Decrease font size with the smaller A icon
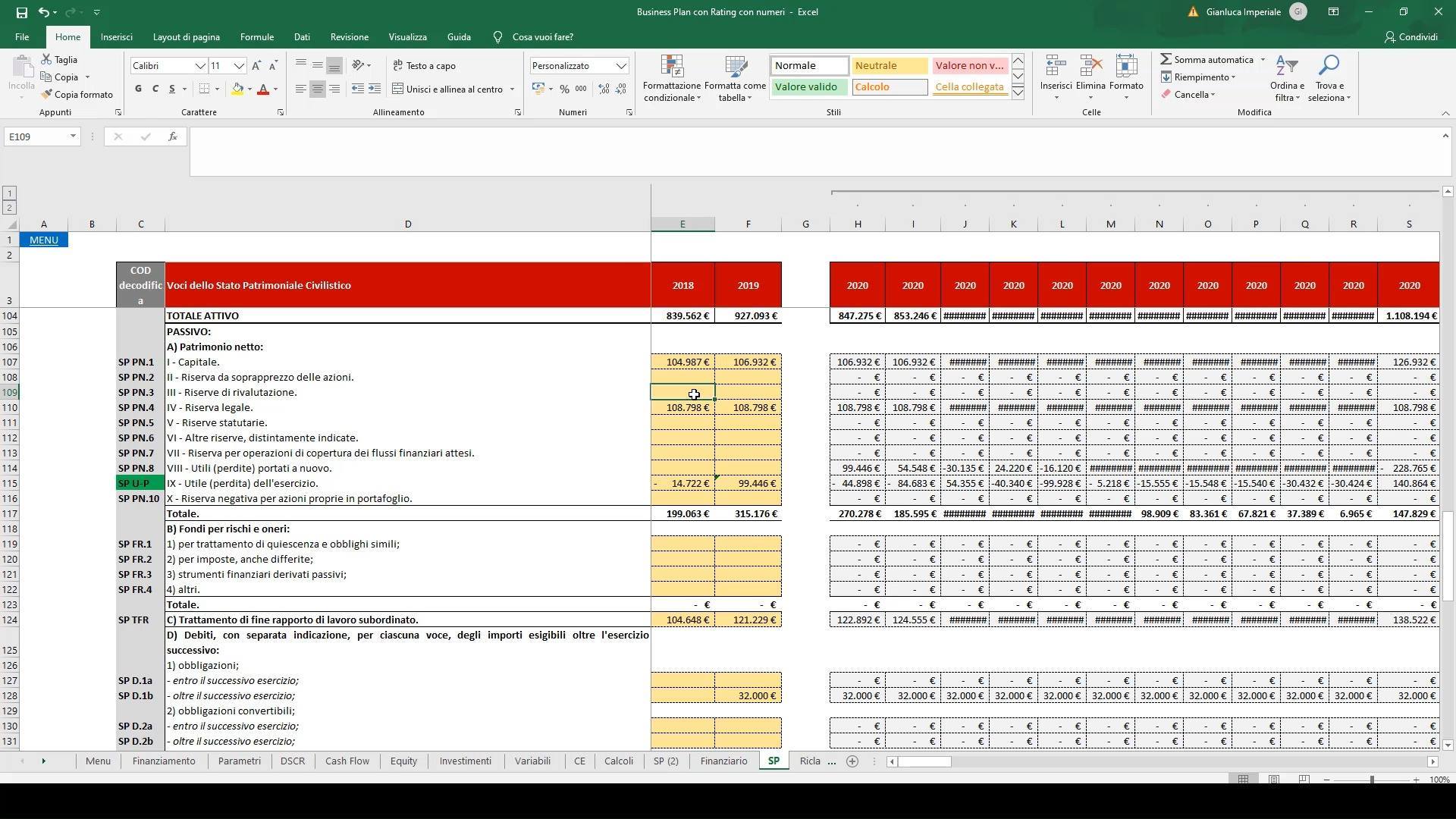Screen dimensions: 1456x819 click(273, 66)
